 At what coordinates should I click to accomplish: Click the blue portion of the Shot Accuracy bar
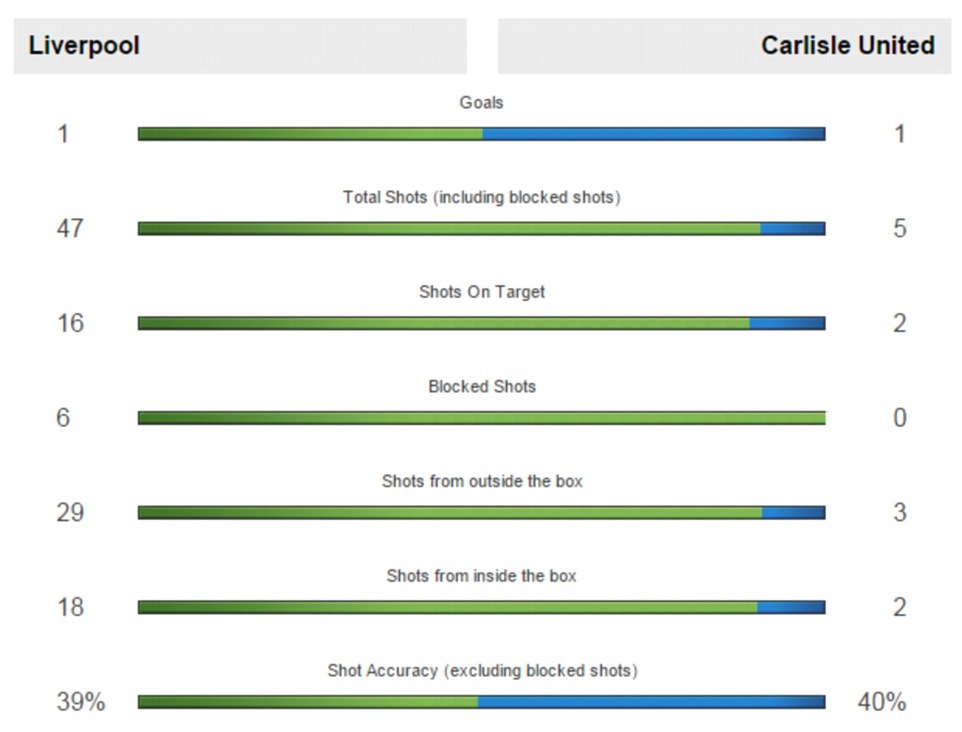click(x=651, y=702)
